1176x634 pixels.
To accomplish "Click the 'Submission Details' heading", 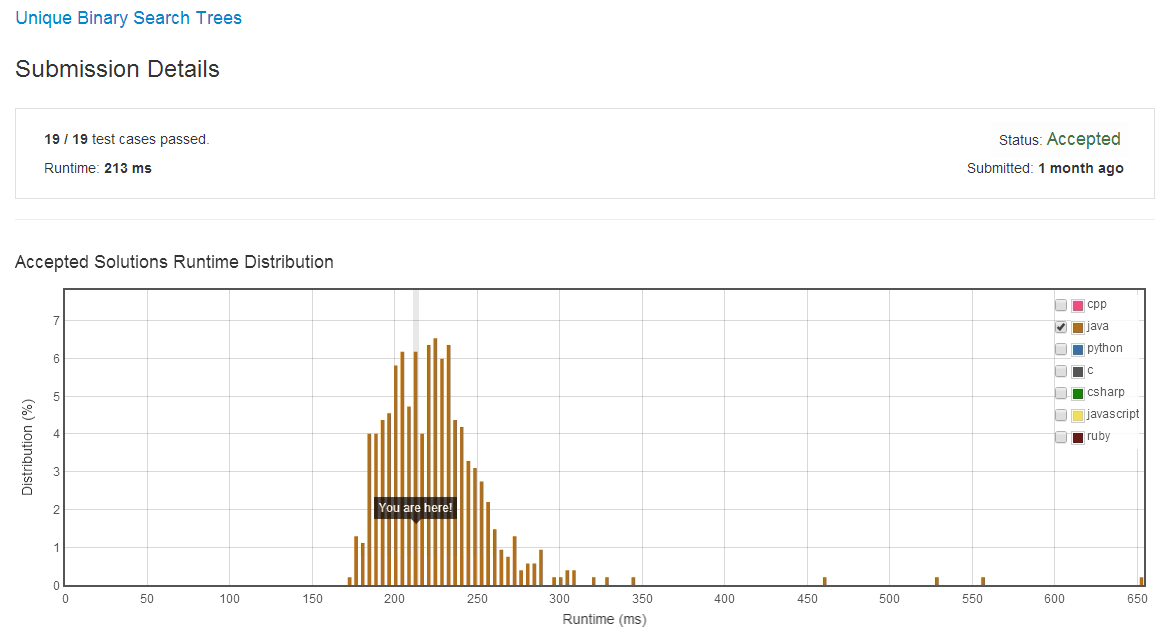I will pos(117,69).
